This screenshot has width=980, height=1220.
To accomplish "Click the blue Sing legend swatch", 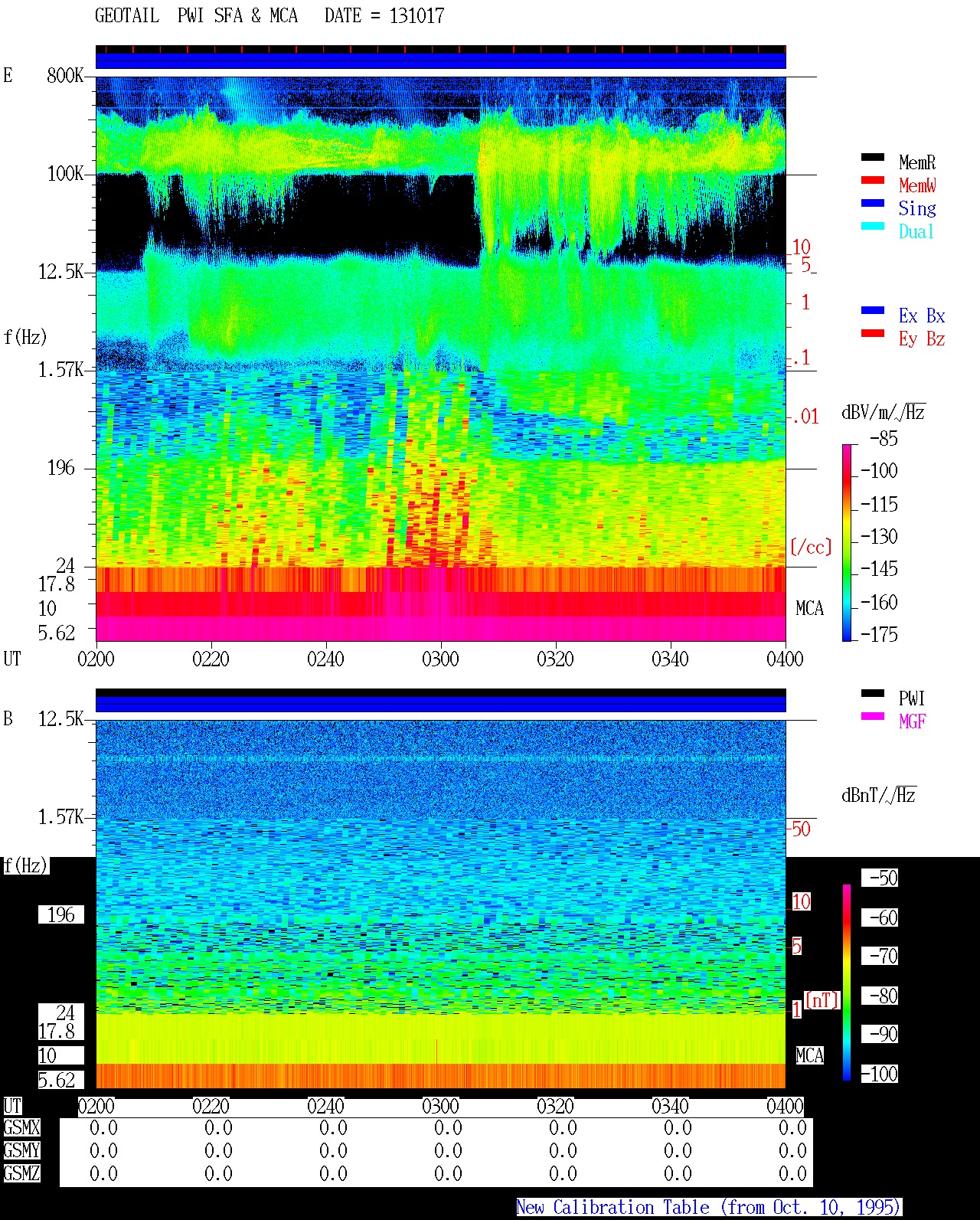I will point(873,204).
